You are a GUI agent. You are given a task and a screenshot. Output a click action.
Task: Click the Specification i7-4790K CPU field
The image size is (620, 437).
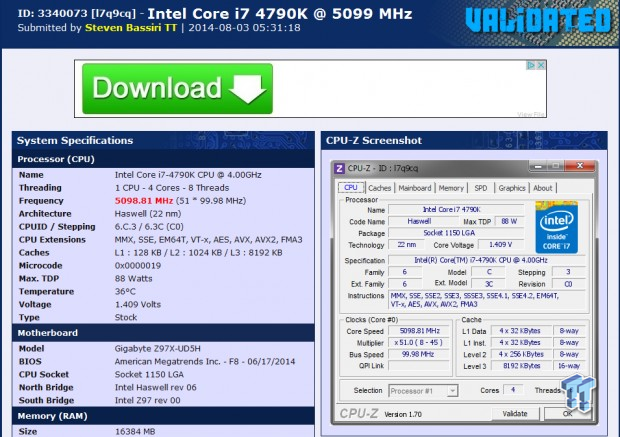point(487,260)
